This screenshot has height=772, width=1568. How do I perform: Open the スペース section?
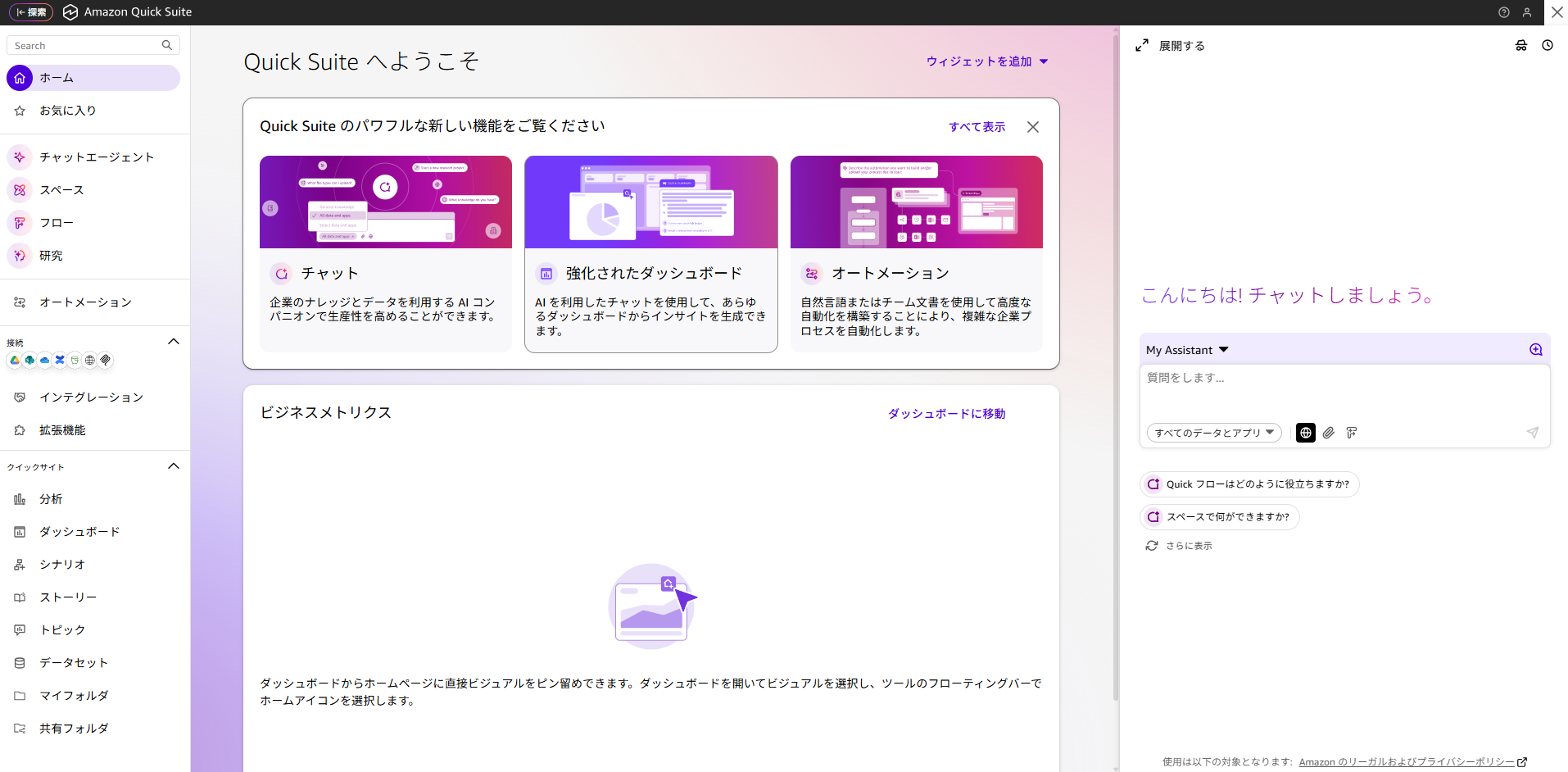coord(62,189)
